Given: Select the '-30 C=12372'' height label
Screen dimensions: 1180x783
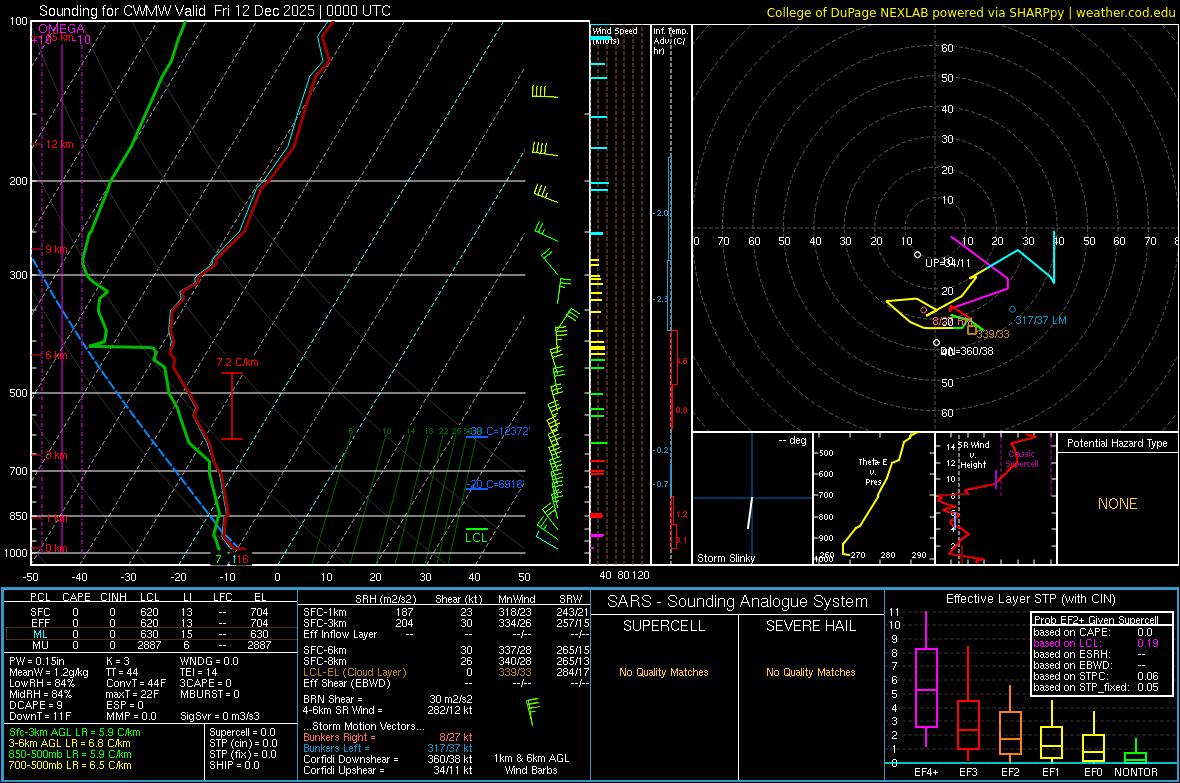Looking at the screenshot, I should (x=497, y=431).
